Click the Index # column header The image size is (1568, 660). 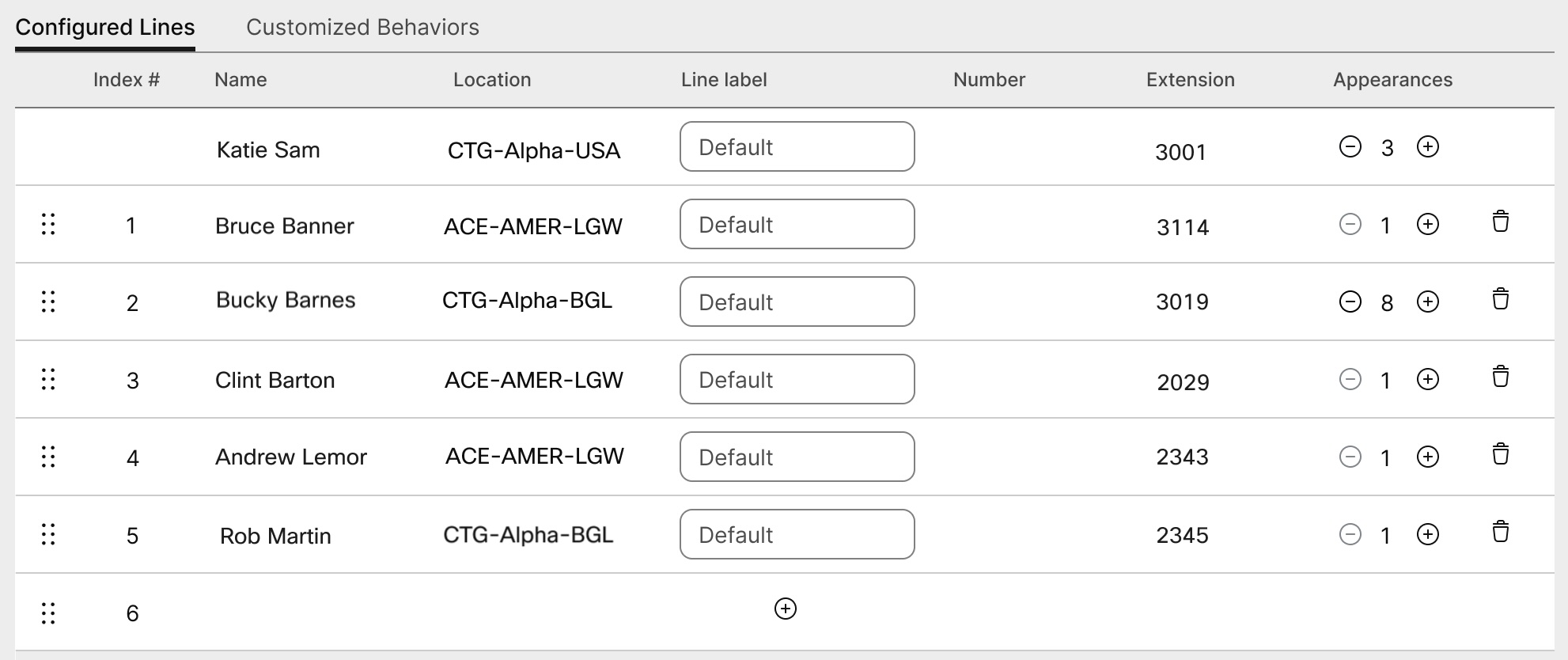pyautogui.click(x=127, y=80)
